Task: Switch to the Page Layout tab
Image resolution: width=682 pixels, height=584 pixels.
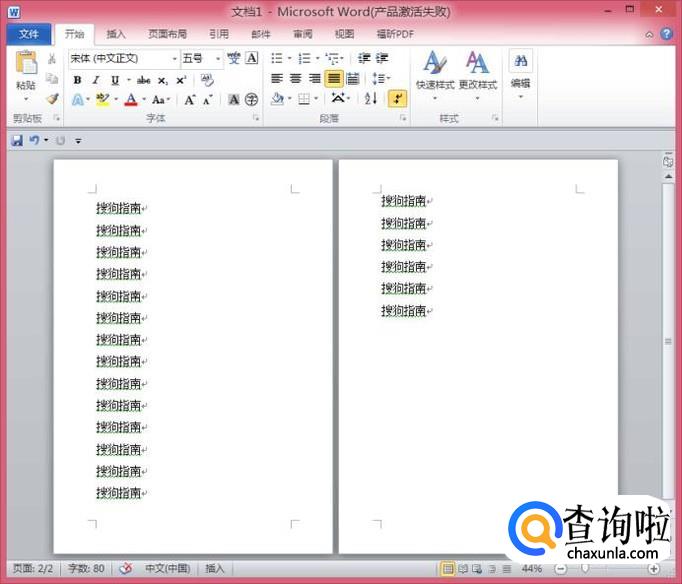Action: [x=167, y=34]
